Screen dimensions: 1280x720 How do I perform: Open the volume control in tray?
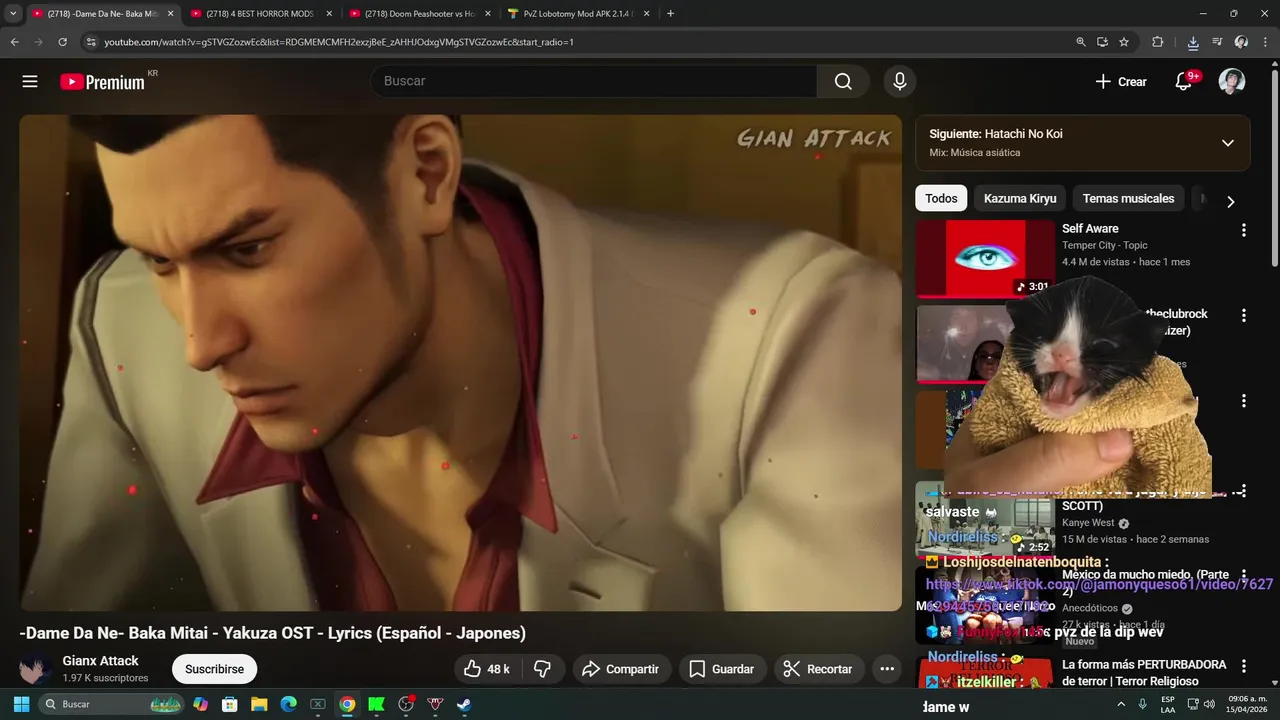1210,704
